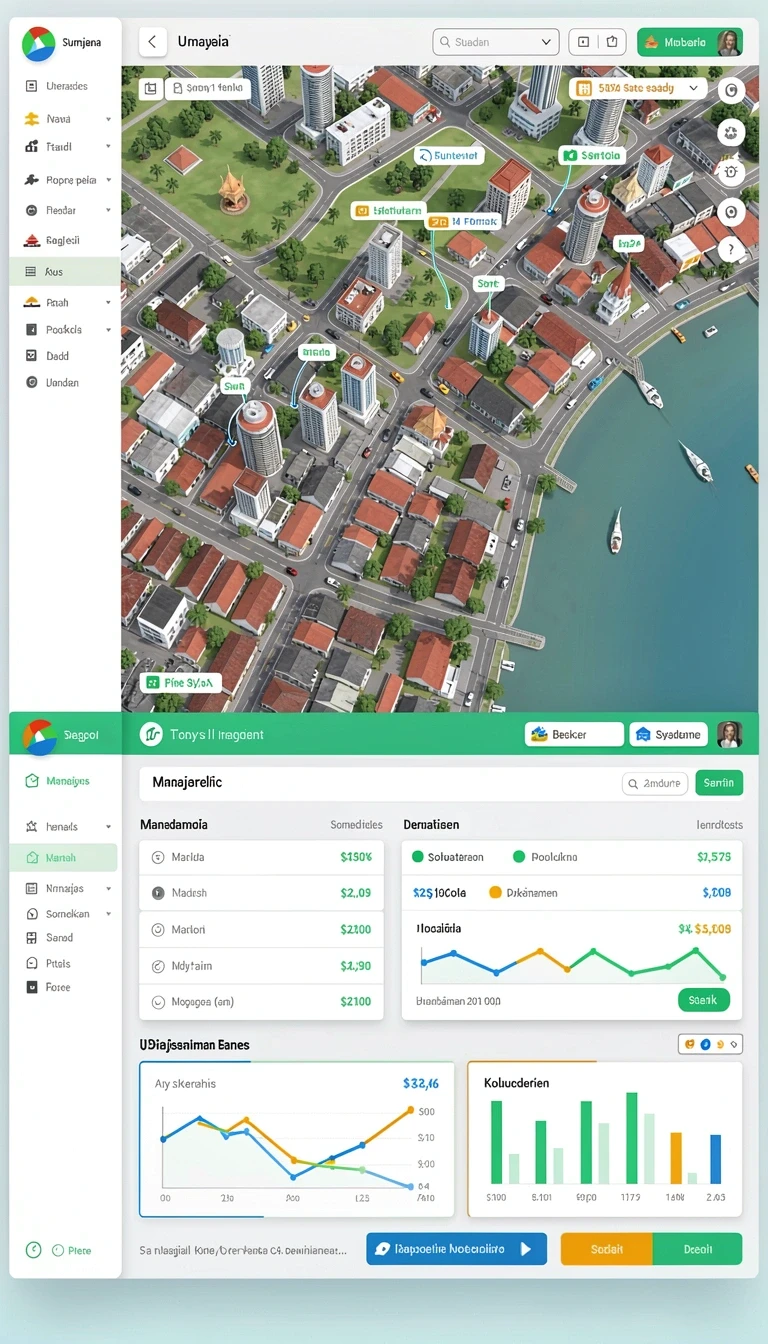This screenshot has width=768, height=1344.
Task: Click the user avatar in green bar
Action: (x=730, y=734)
